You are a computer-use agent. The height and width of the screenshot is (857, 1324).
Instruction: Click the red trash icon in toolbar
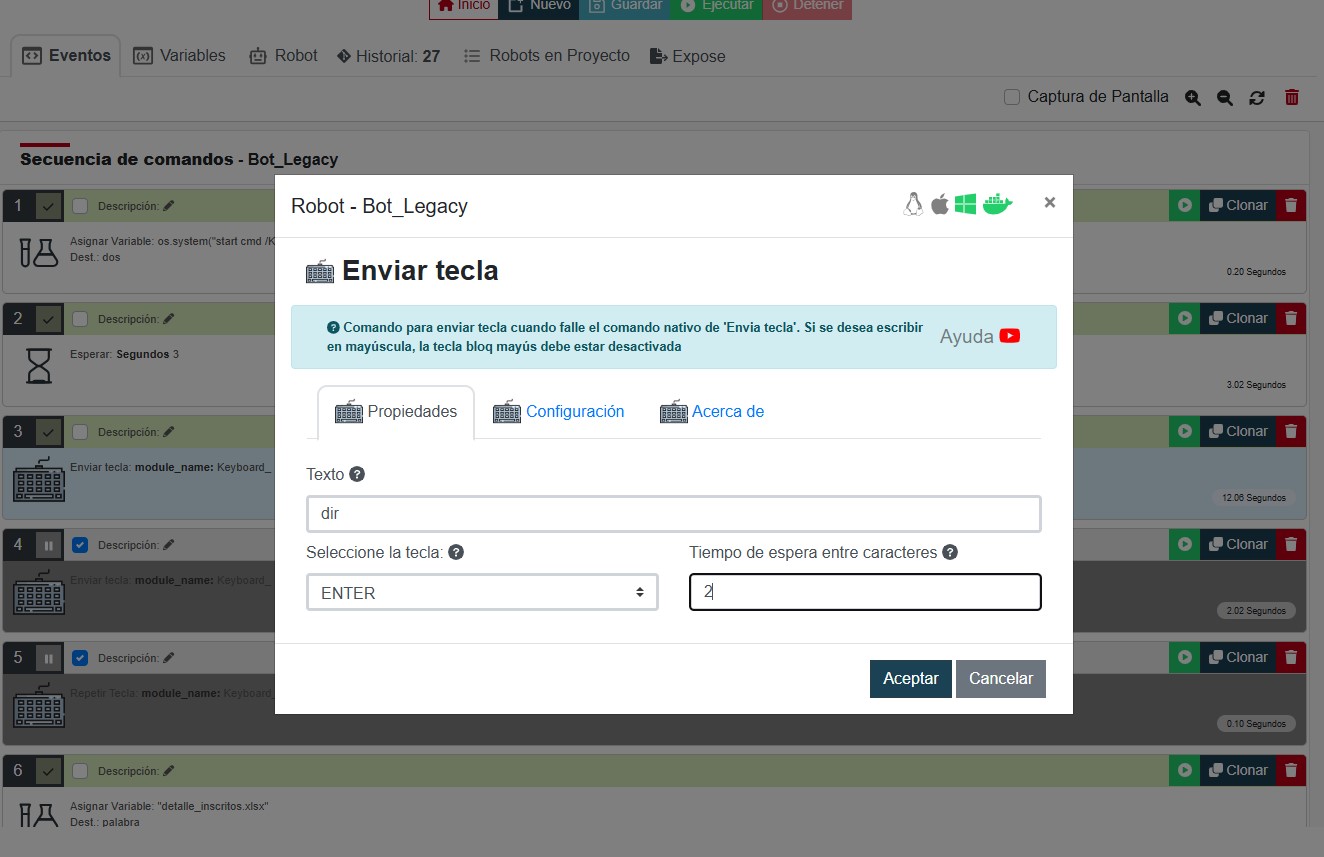point(1292,97)
